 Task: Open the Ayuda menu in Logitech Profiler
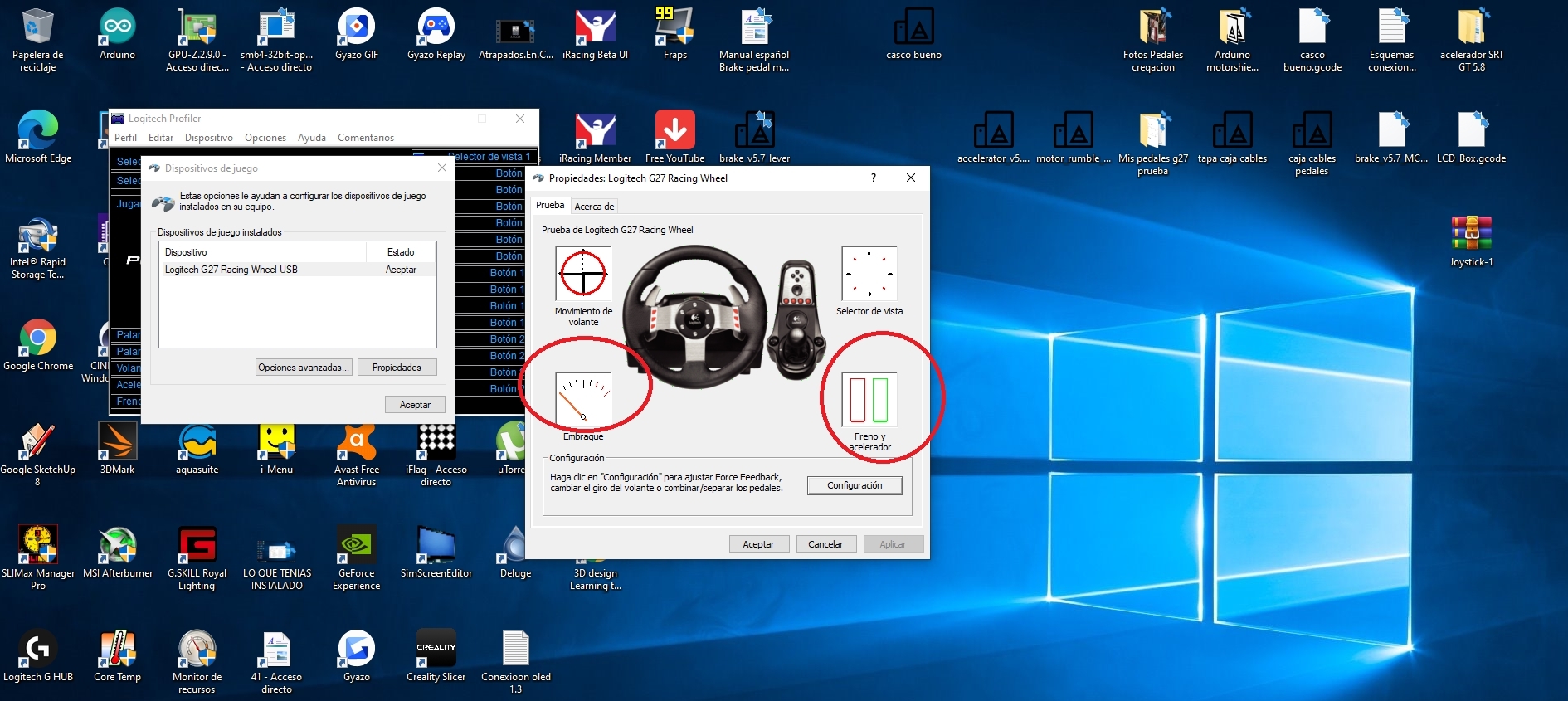click(x=312, y=138)
